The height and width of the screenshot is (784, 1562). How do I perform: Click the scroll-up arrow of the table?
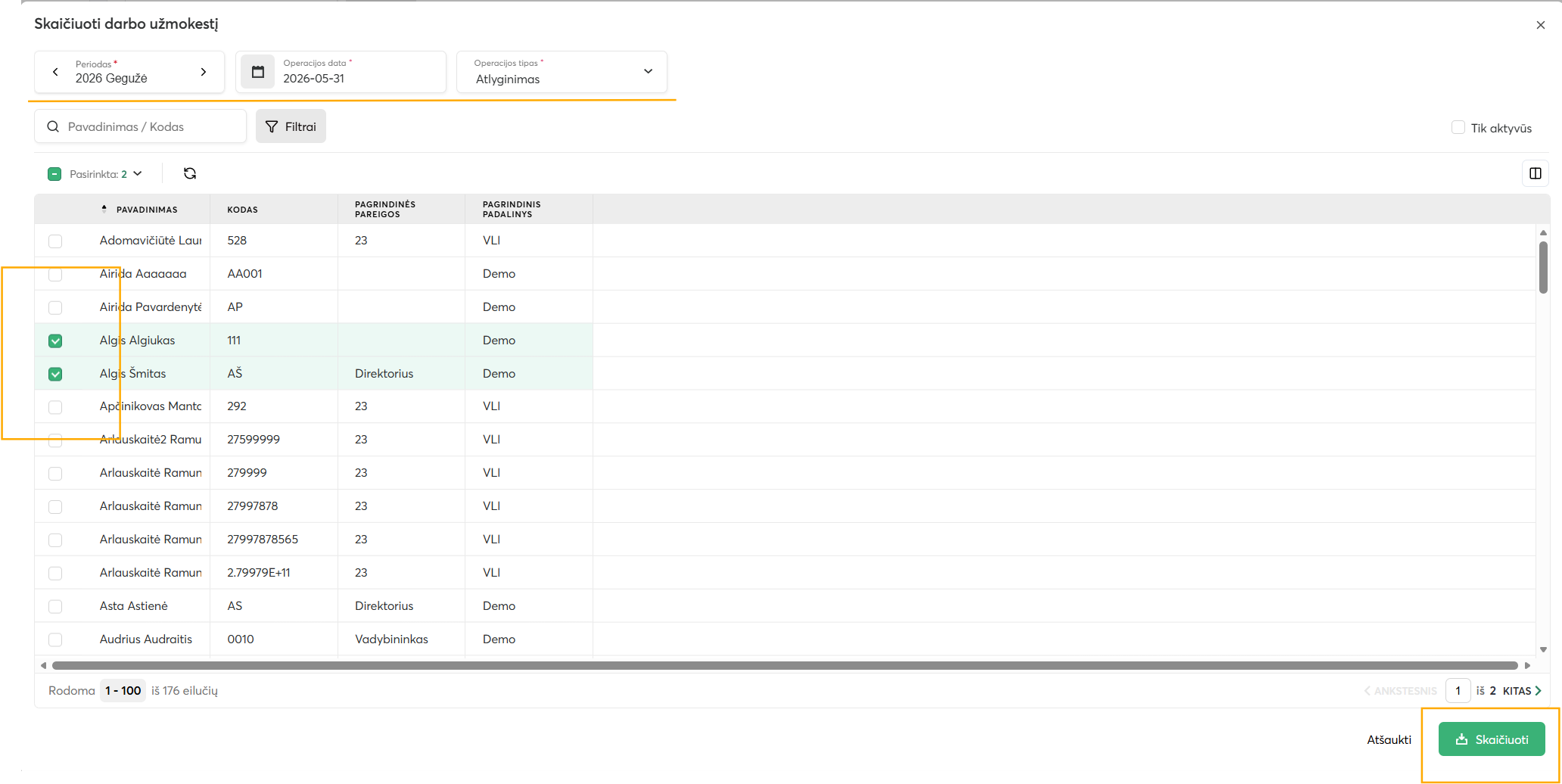point(1543,233)
